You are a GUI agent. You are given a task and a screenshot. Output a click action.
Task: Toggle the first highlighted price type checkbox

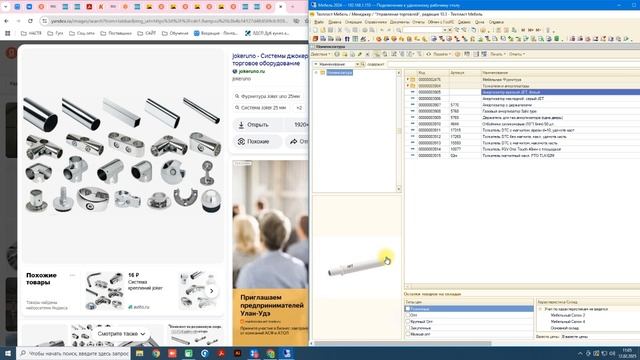(x=407, y=309)
